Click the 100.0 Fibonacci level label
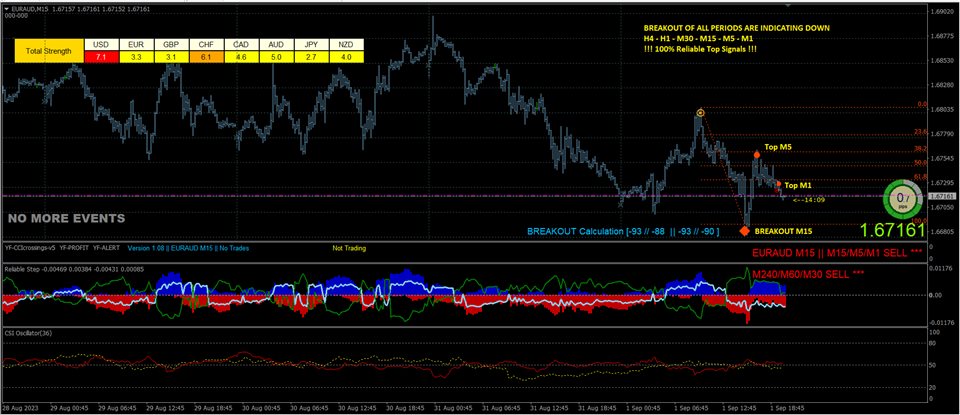Screen dimensions: 960x415 point(920,220)
